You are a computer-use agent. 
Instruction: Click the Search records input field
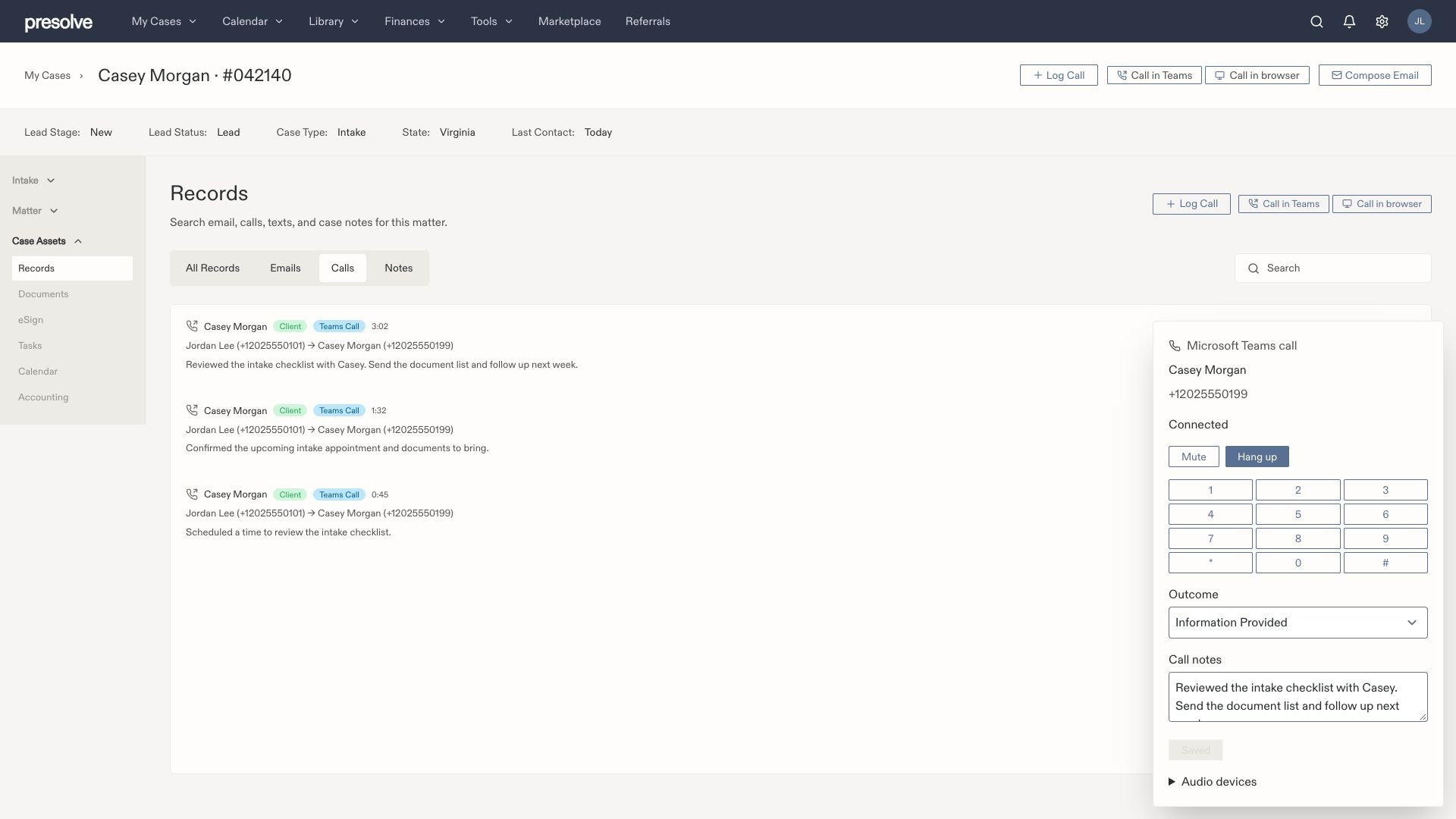[1333, 268]
